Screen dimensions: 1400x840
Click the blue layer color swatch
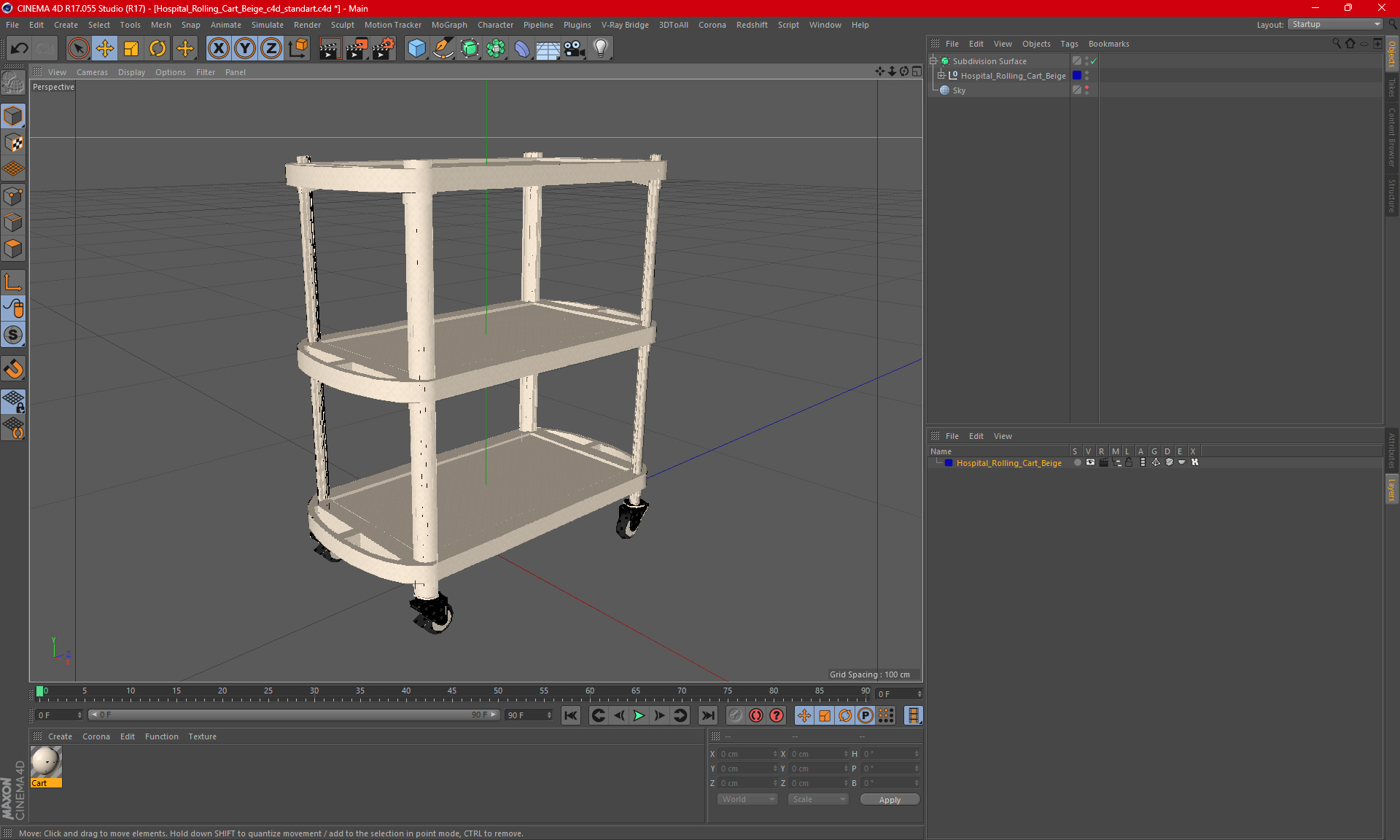(x=949, y=463)
